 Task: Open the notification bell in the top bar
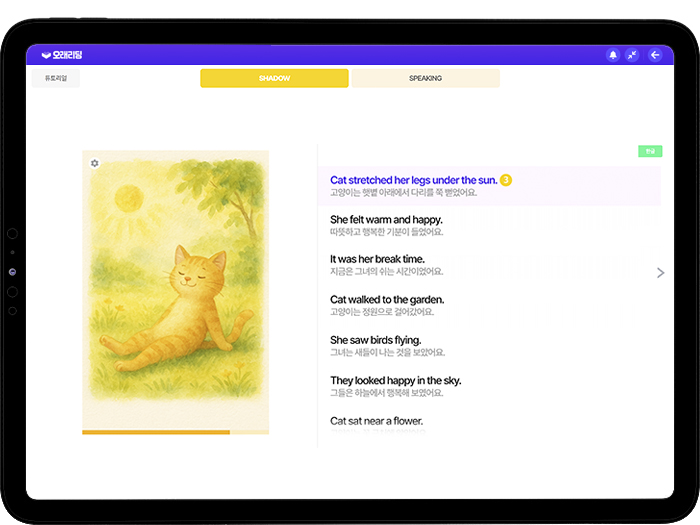tap(613, 55)
